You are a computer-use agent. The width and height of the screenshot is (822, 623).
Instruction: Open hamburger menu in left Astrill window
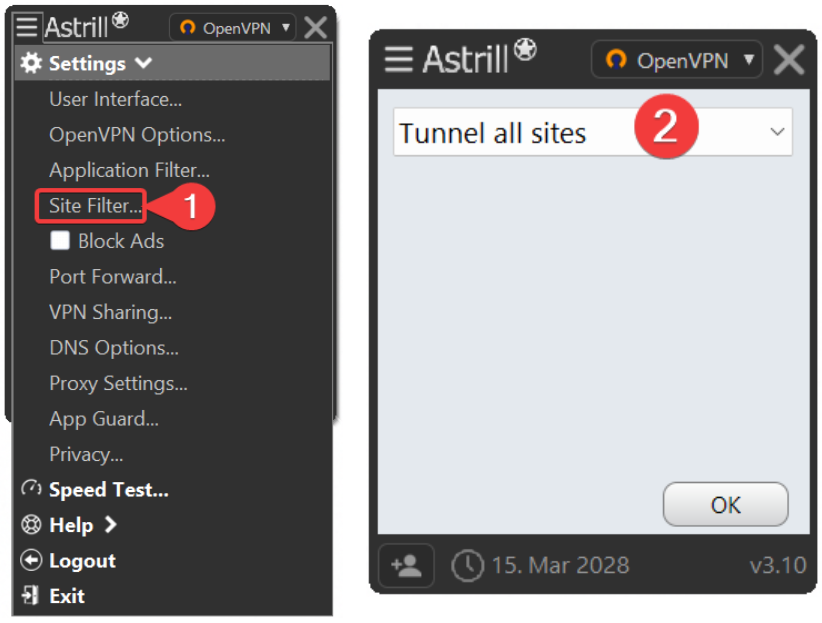(26, 26)
